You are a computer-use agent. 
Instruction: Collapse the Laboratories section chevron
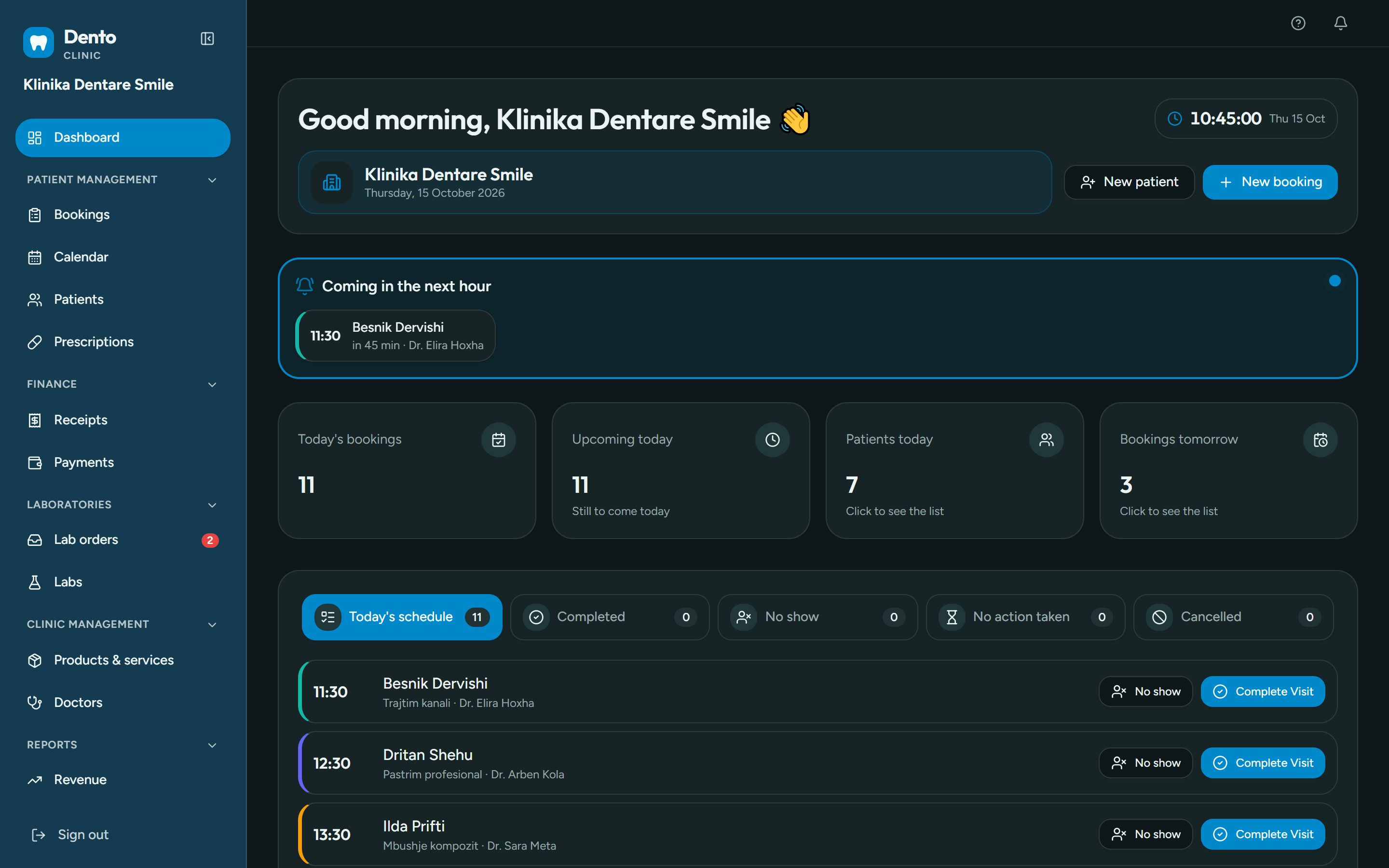212,504
